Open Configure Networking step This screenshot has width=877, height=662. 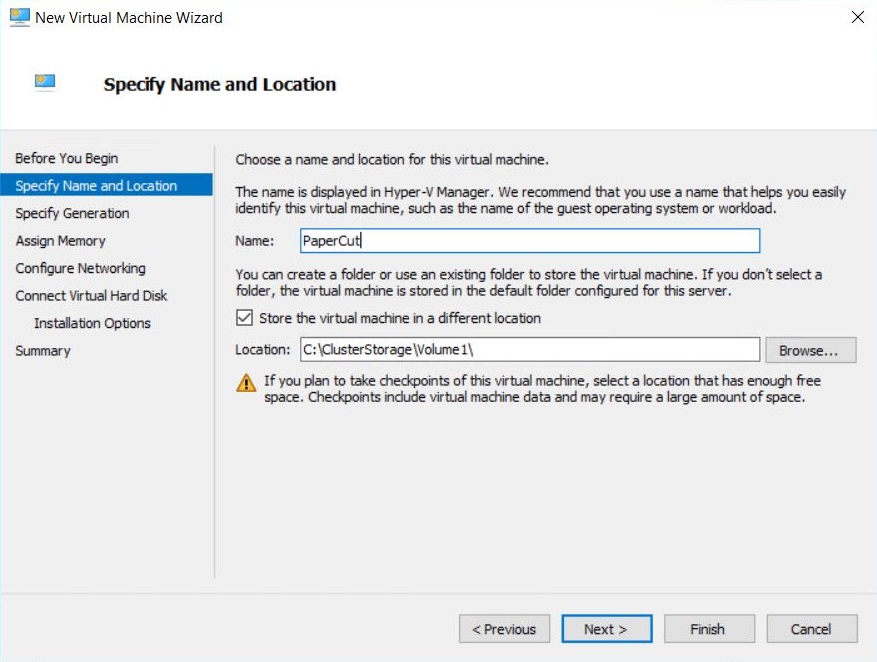(x=81, y=268)
